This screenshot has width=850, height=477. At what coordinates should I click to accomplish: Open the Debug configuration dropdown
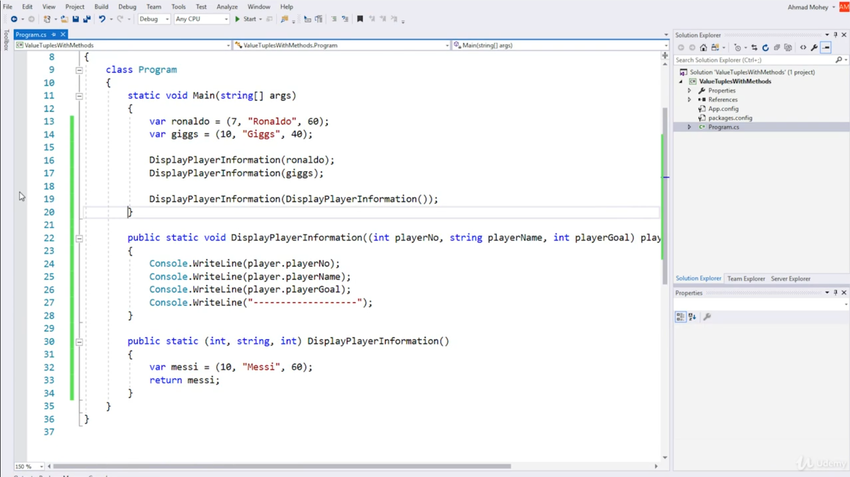154,19
